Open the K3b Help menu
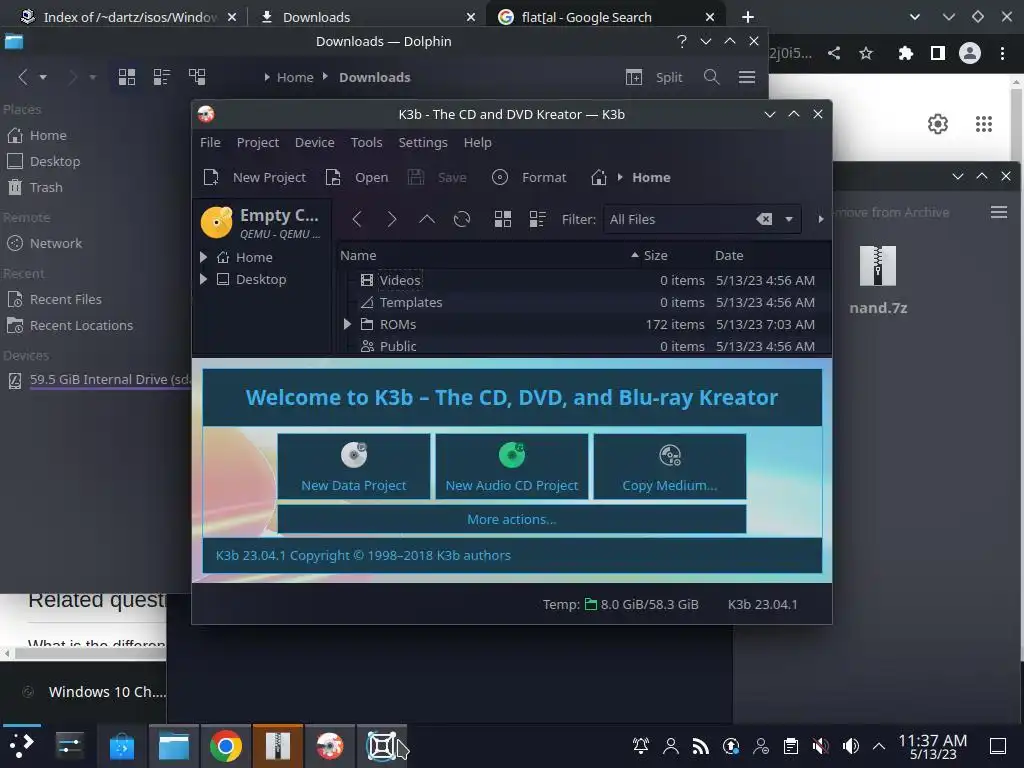This screenshot has width=1024, height=768. pyautogui.click(x=477, y=142)
